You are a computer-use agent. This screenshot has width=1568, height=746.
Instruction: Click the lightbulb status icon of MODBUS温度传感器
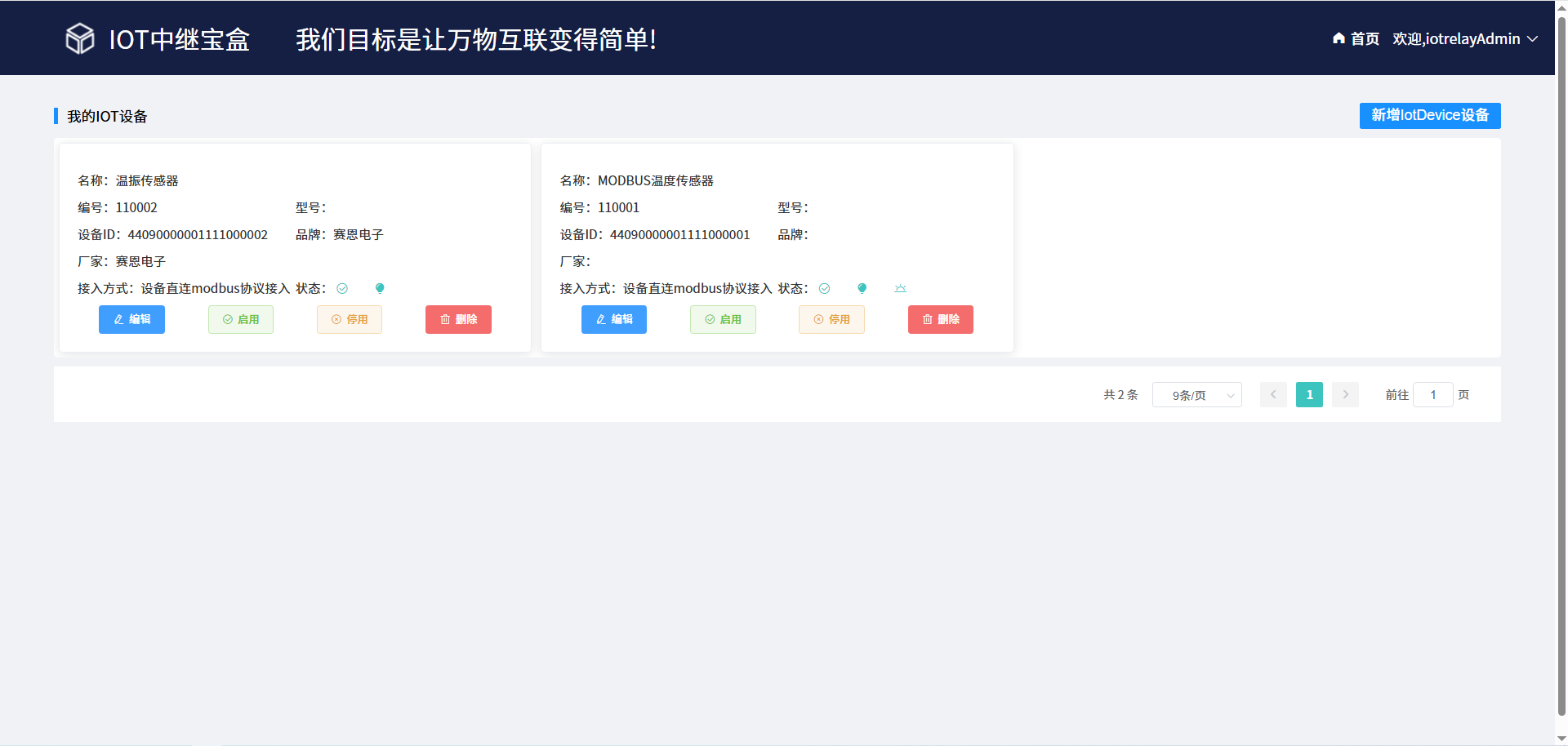(862, 288)
